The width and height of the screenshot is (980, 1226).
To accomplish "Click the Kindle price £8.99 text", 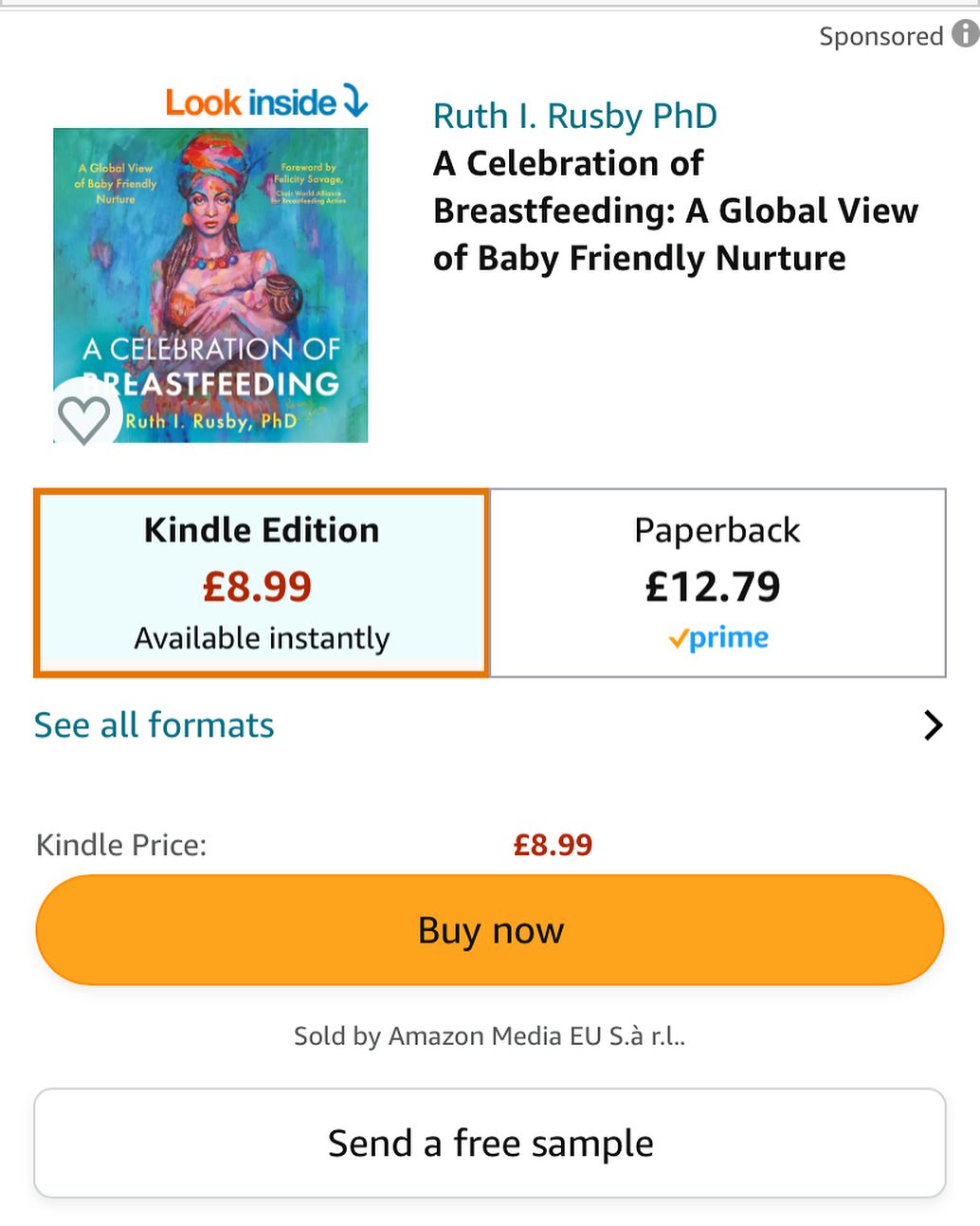I will [553, 844].
